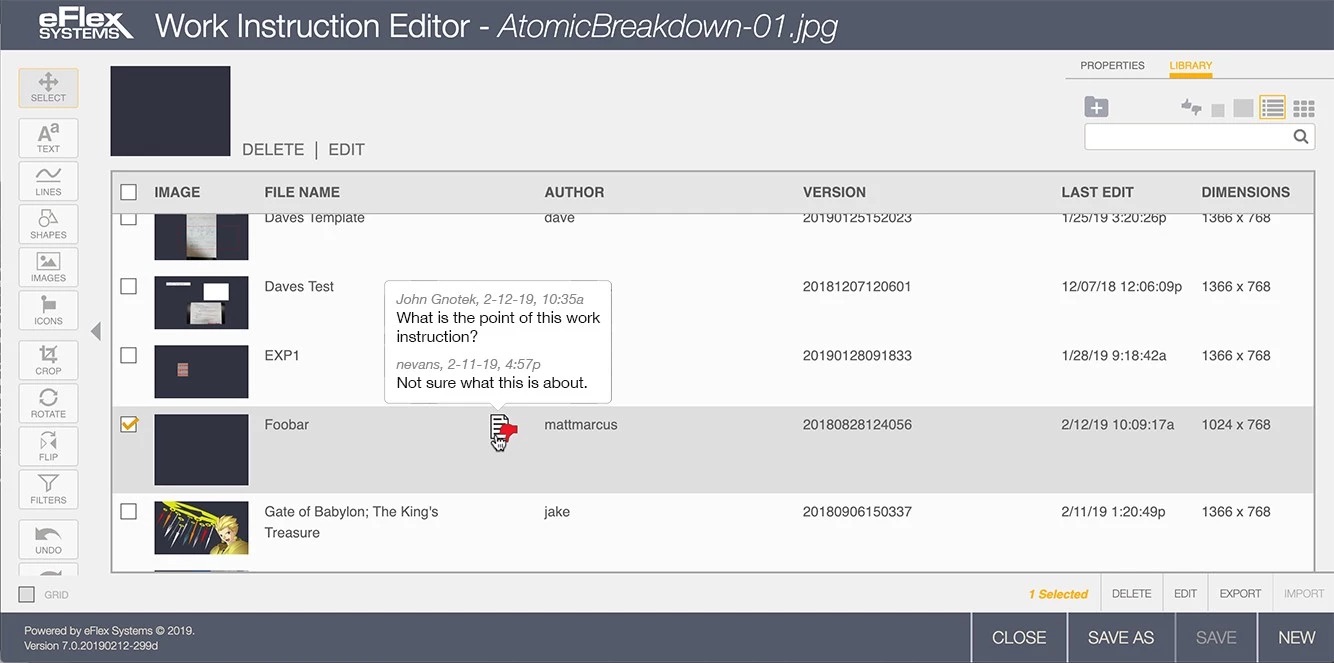Screen dimensions: 1334x663
Task: Click the Export button
Action: coord(1240,593)
